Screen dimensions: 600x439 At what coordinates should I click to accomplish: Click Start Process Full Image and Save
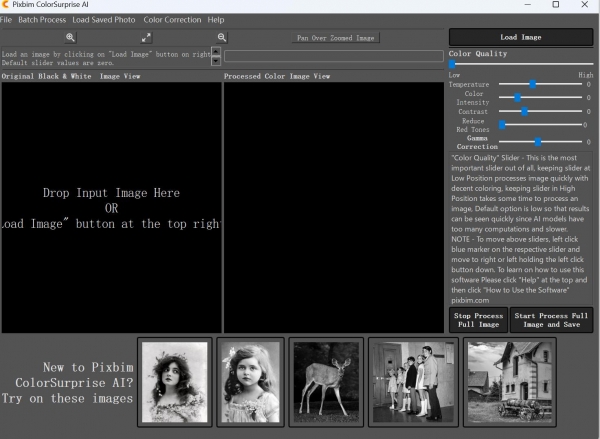[x=551, y=320]
